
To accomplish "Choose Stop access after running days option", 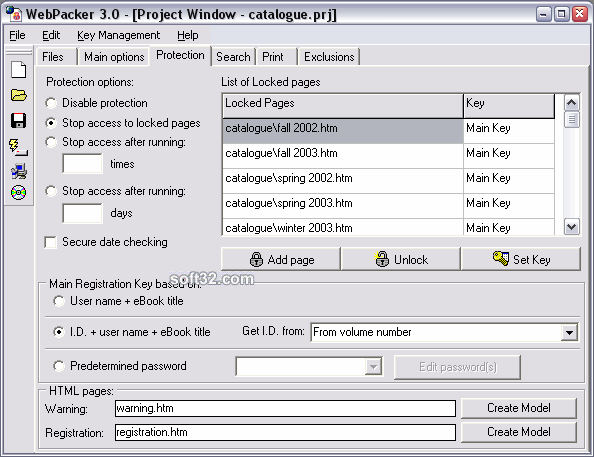I will pyautogui.click(x=51, y=191).
